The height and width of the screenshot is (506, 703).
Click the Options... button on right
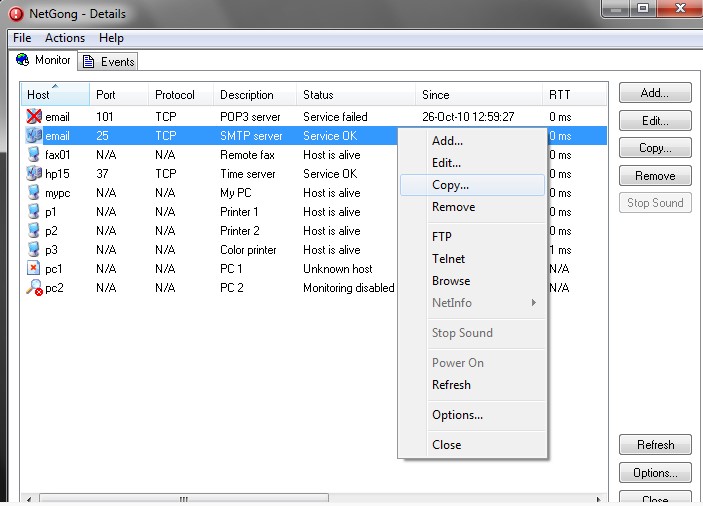pyautogui.click(x=655, y=473)
